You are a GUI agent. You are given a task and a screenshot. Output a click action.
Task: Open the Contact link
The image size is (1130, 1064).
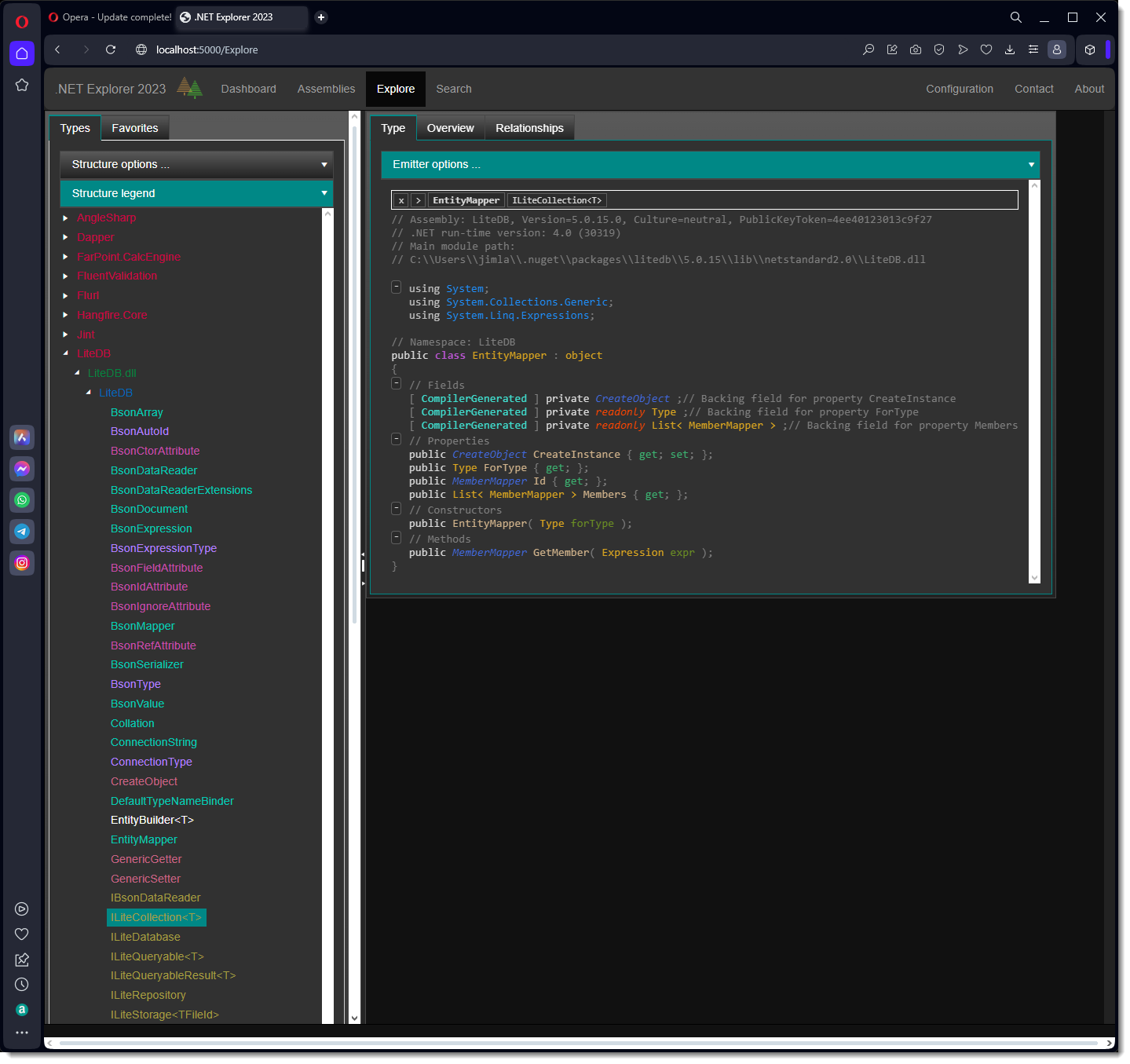point(1034,90)
